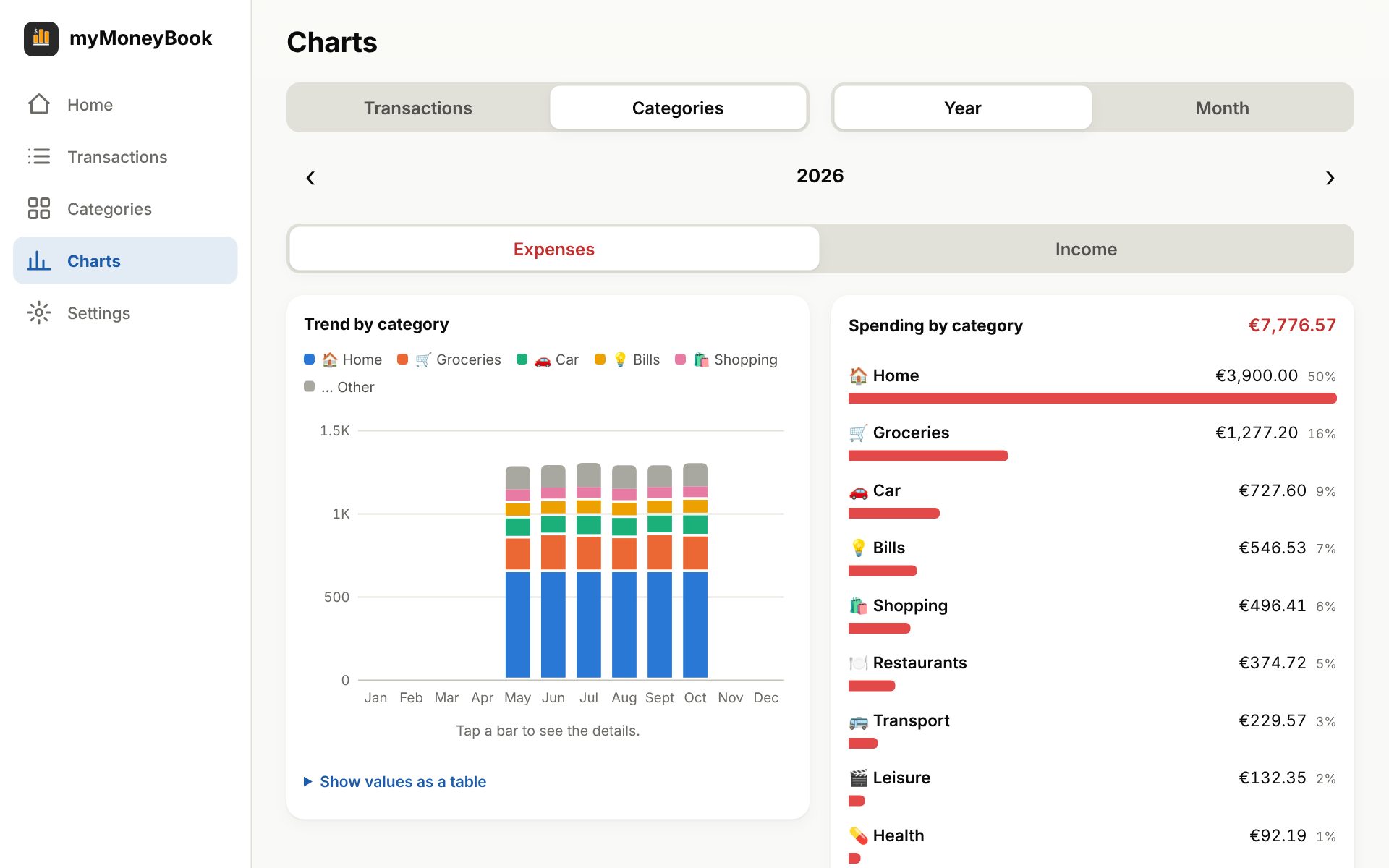Open Categories via the grid icon

pyautogui.click(x=39, y=208)
